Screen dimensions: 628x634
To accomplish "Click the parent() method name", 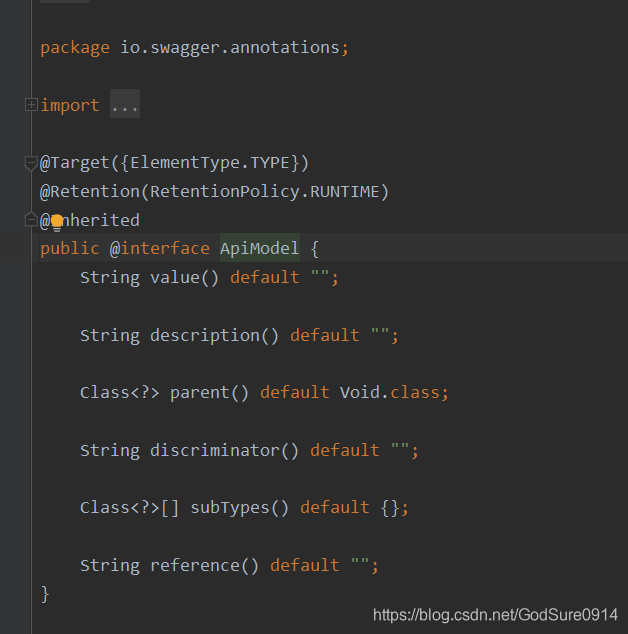I will (x=209, y=393).
